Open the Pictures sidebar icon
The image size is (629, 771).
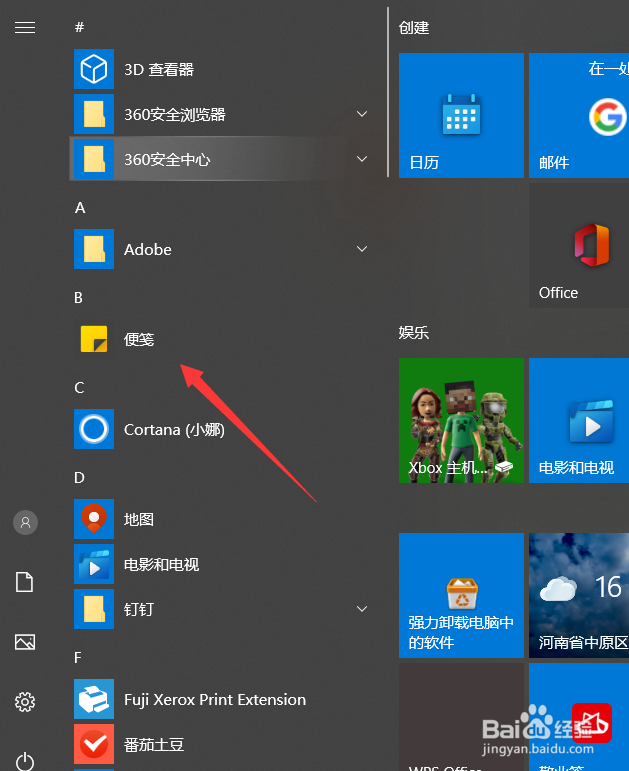pos(25,642)
